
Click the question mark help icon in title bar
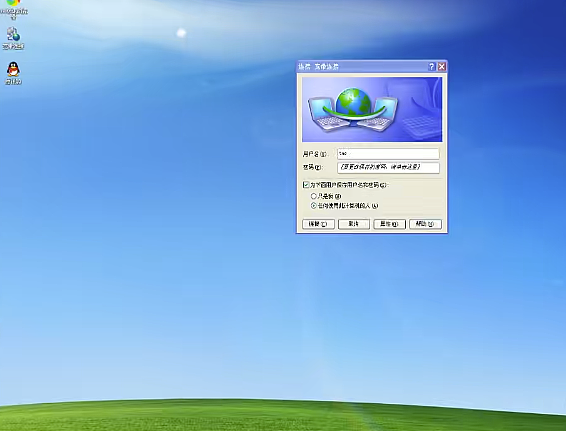[x=432, y=66]
